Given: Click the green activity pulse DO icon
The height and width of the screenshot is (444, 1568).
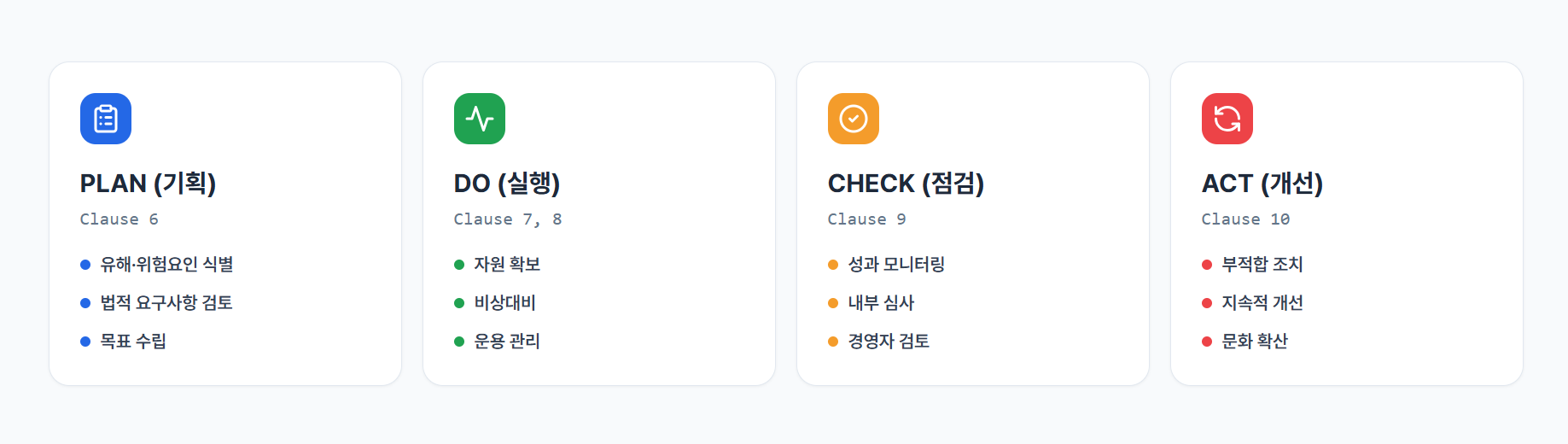Looking at the screenshot, I should [480, 119].
